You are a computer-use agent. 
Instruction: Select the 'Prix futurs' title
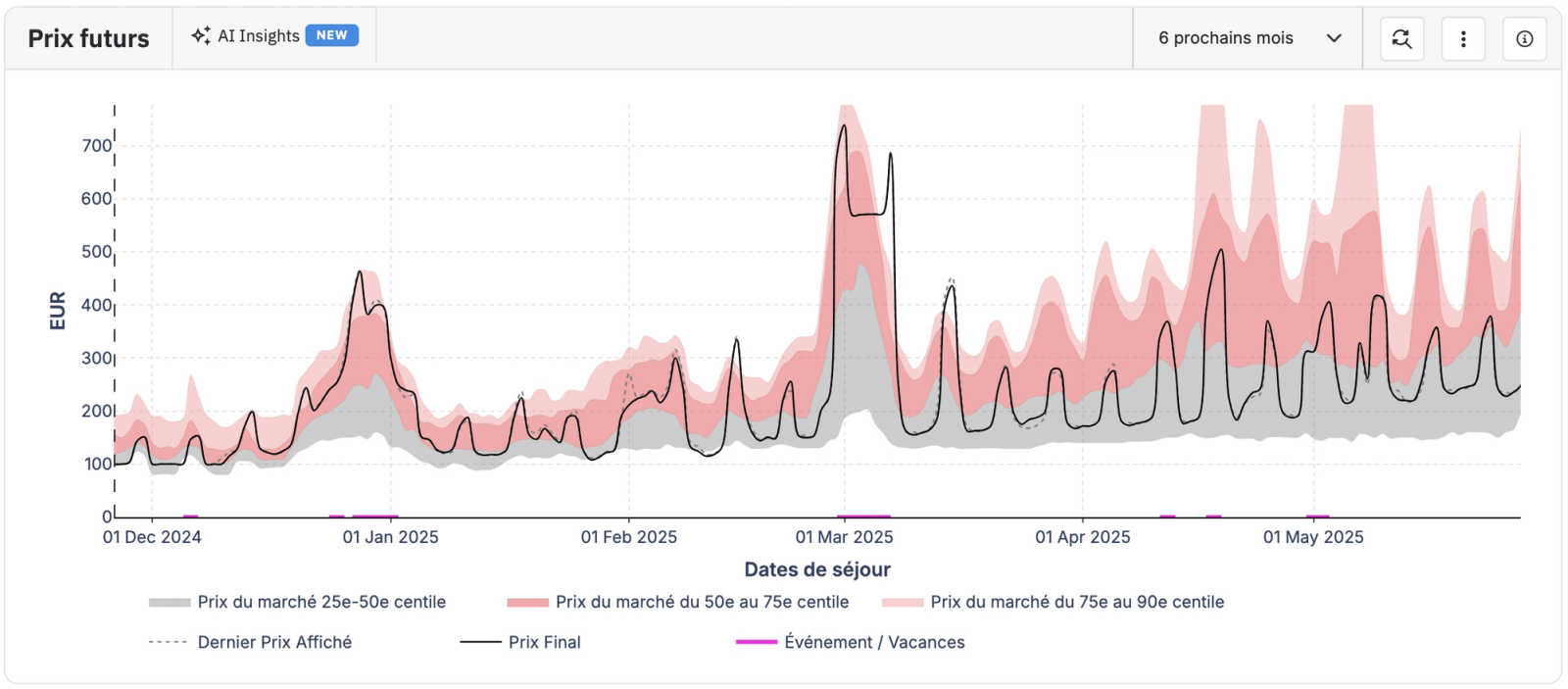coord(88,38)
